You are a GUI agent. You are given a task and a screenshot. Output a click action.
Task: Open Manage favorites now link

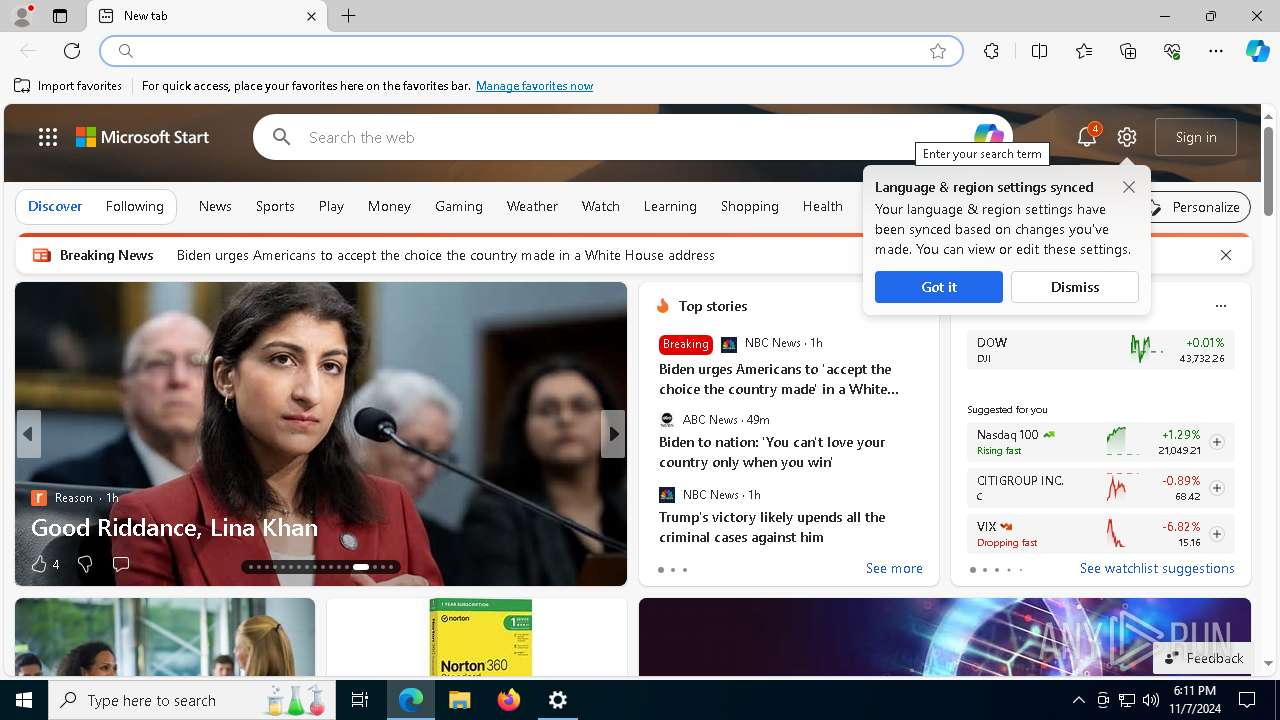(x=534, y=86)
